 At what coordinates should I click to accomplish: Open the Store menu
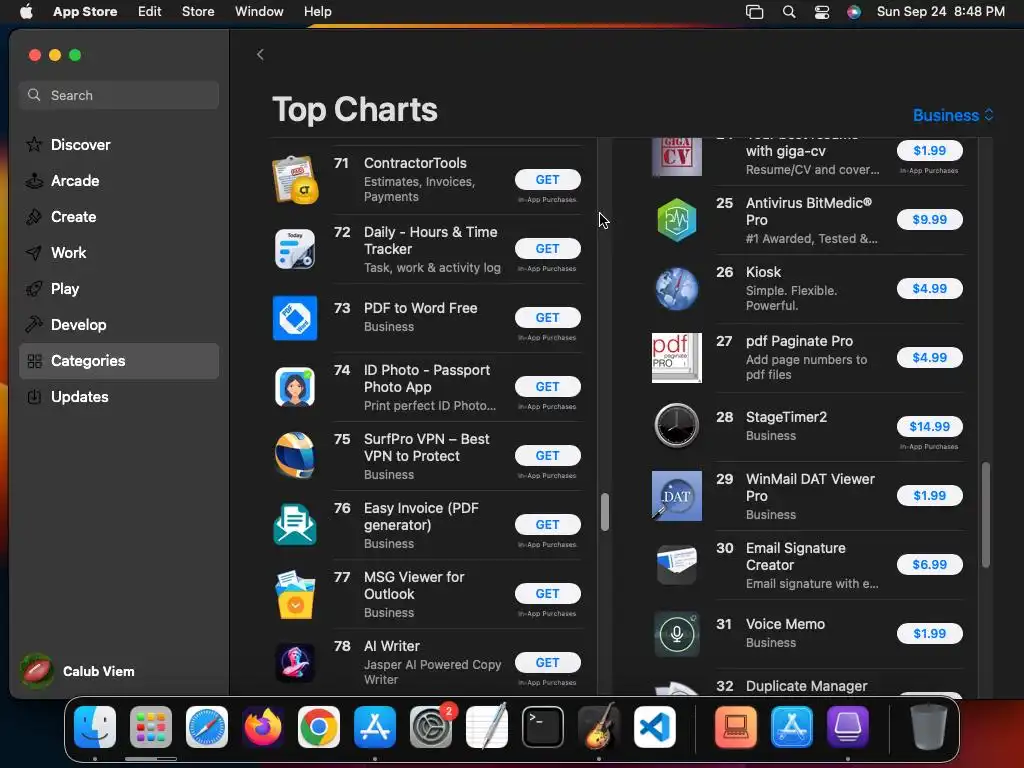click(x=198, y=12)
